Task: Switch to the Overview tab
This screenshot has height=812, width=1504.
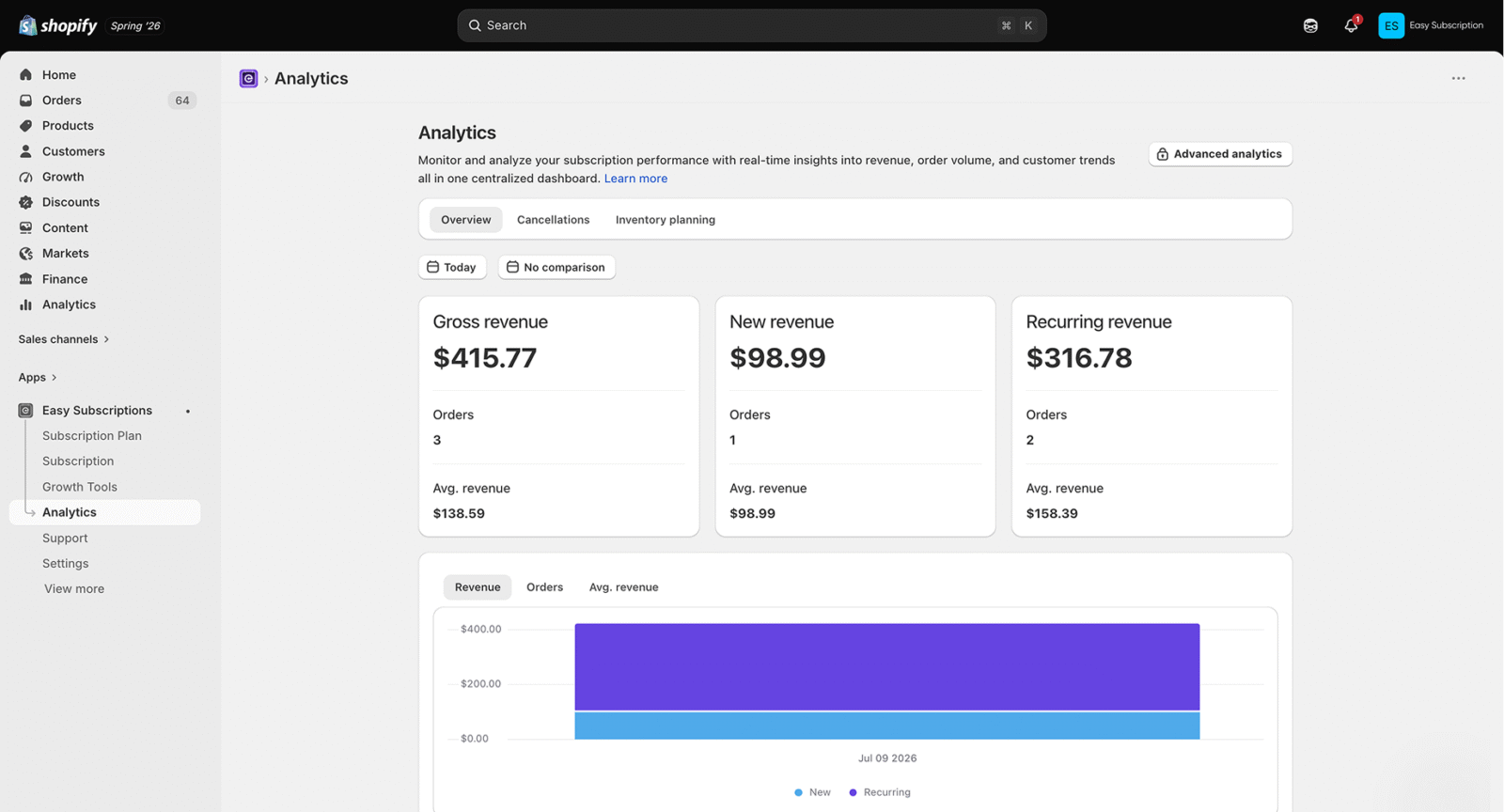Action: tap(465, 220)
